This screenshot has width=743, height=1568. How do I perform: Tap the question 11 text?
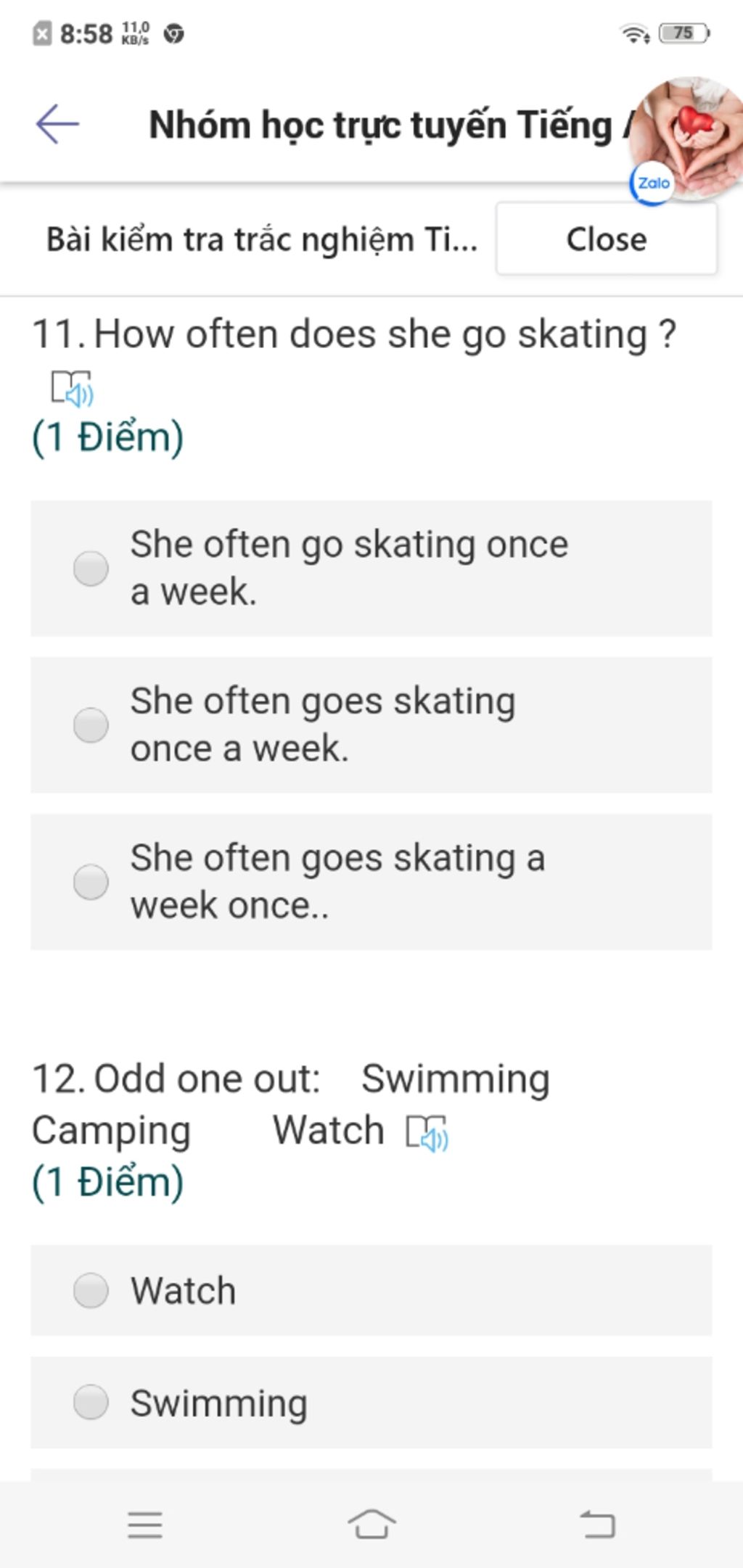click(354, 335)
